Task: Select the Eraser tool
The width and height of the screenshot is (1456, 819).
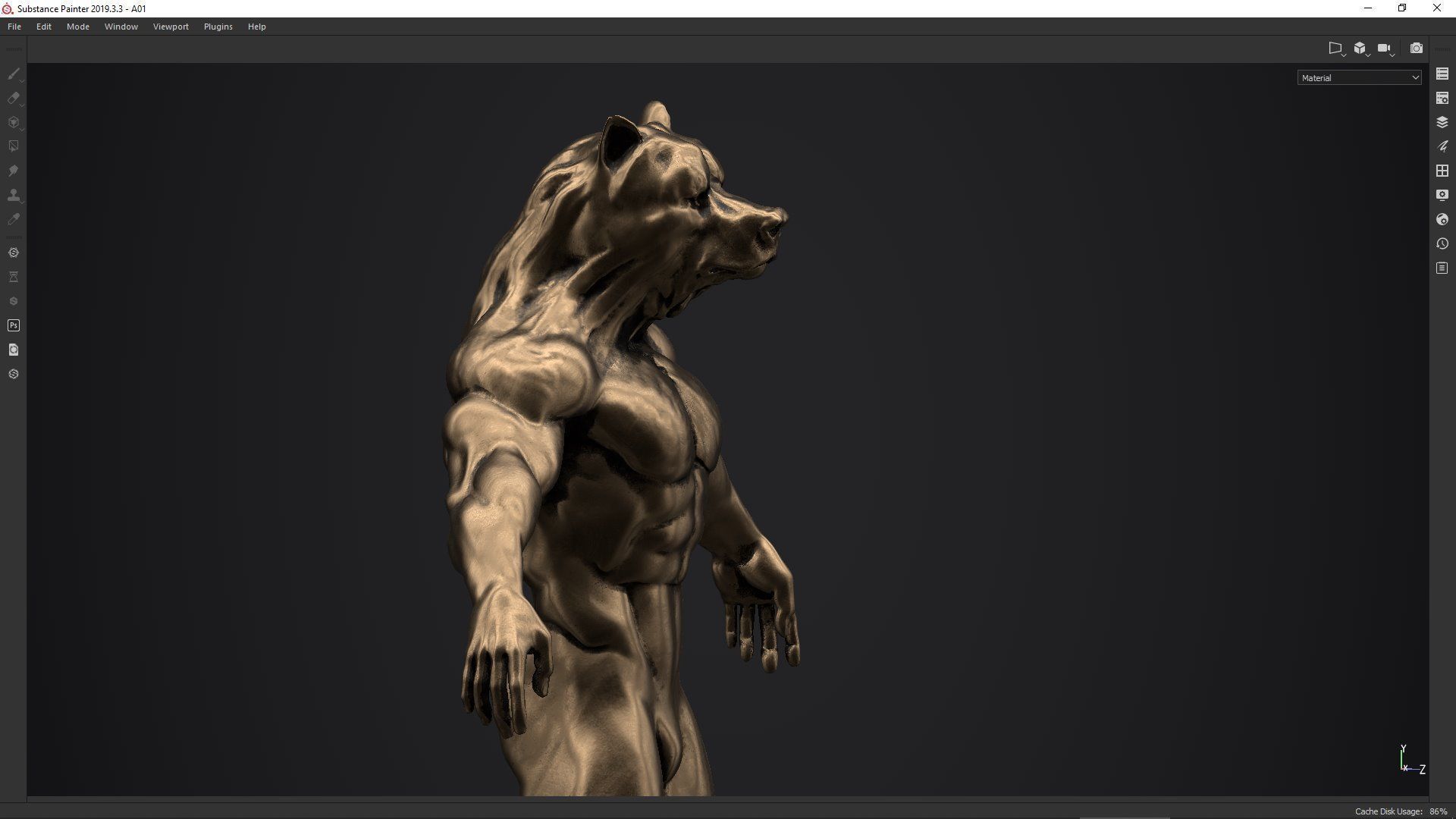Action: click(x=14, y=98)
